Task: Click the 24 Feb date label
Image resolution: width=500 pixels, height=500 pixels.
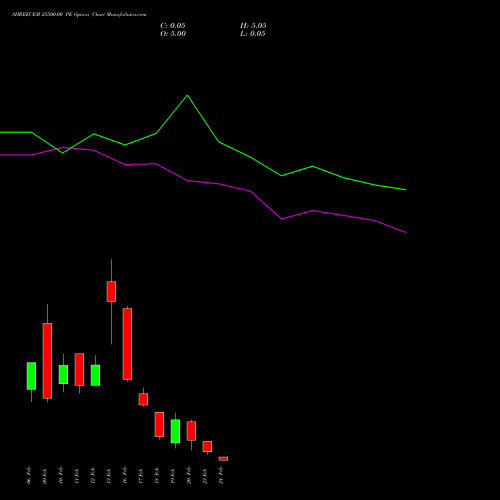Action: click(221, 476)
